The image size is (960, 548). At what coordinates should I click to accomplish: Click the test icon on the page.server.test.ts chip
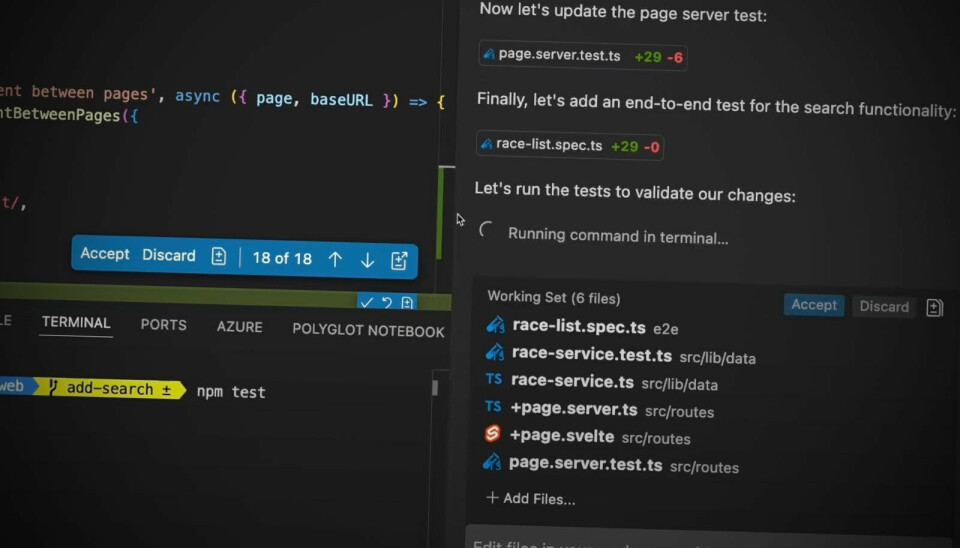point(489,54)
